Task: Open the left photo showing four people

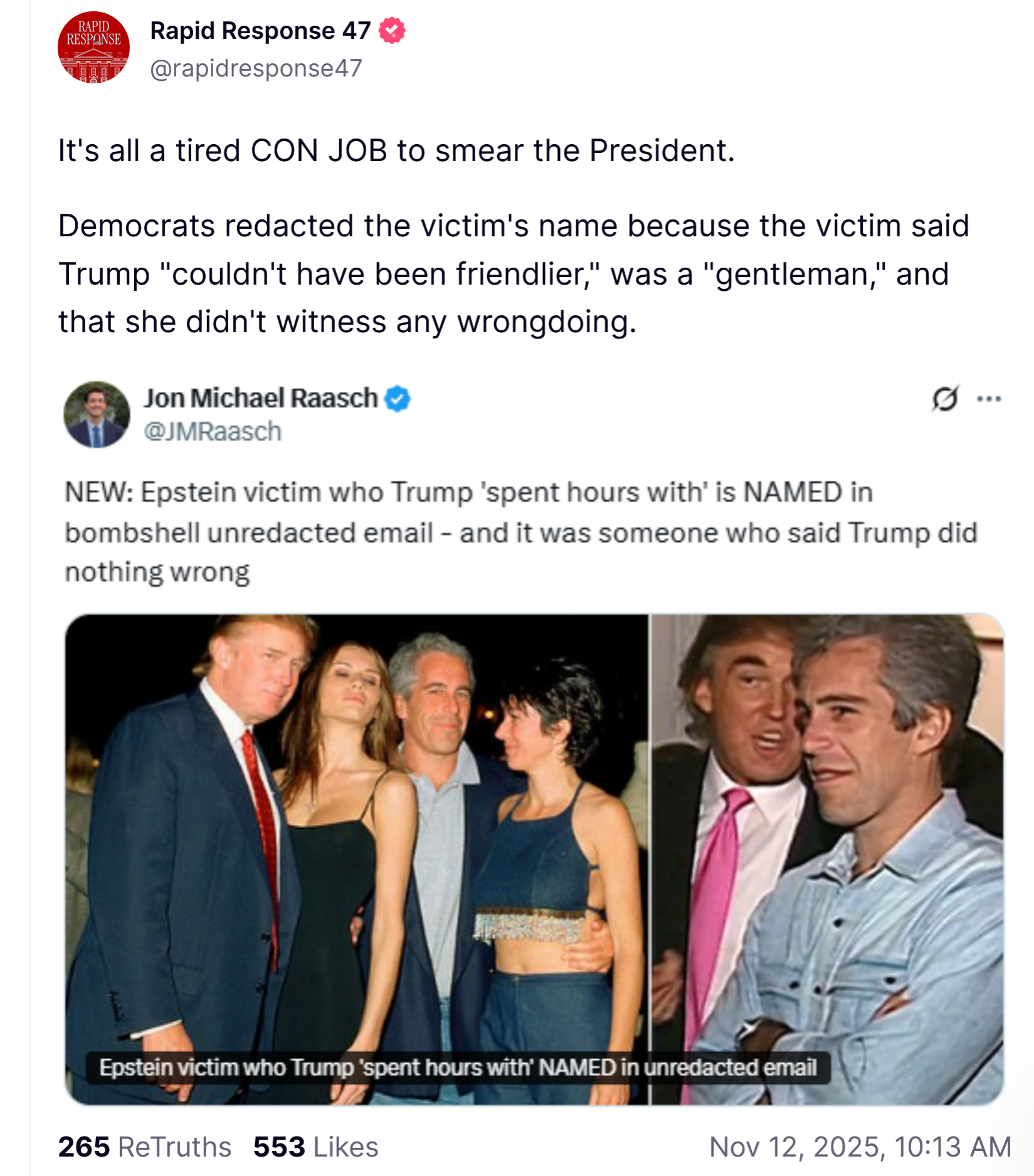Action: click(356, 815)
